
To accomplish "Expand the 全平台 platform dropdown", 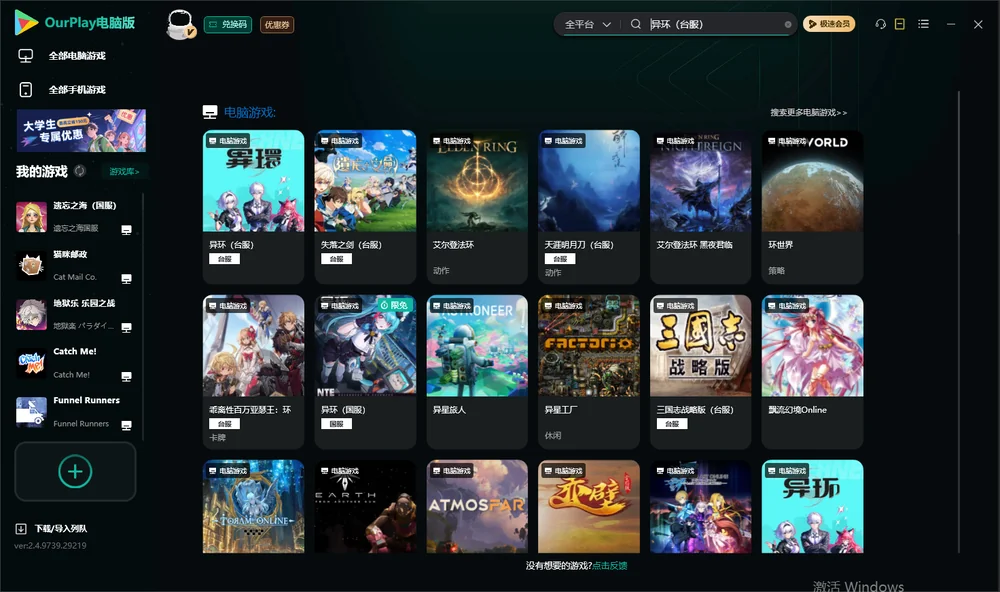I will (587, 24).
